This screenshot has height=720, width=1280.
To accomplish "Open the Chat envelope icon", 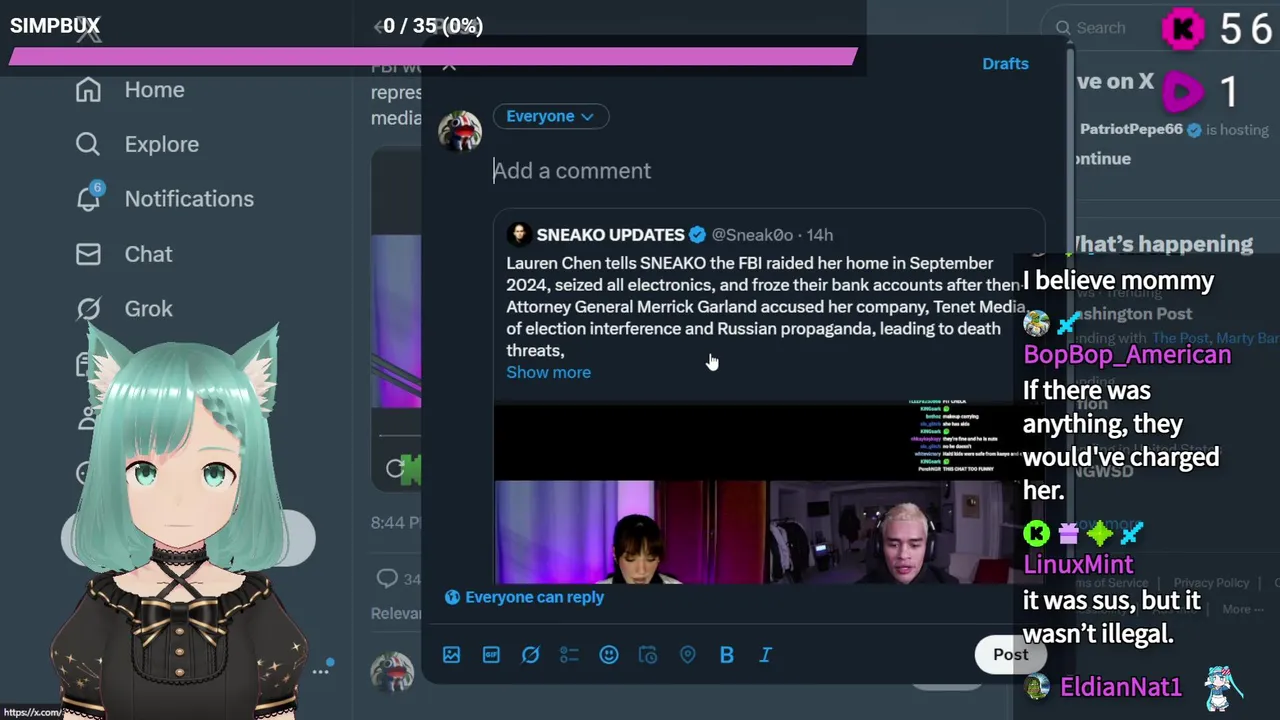I will click(x=88, y=254).
